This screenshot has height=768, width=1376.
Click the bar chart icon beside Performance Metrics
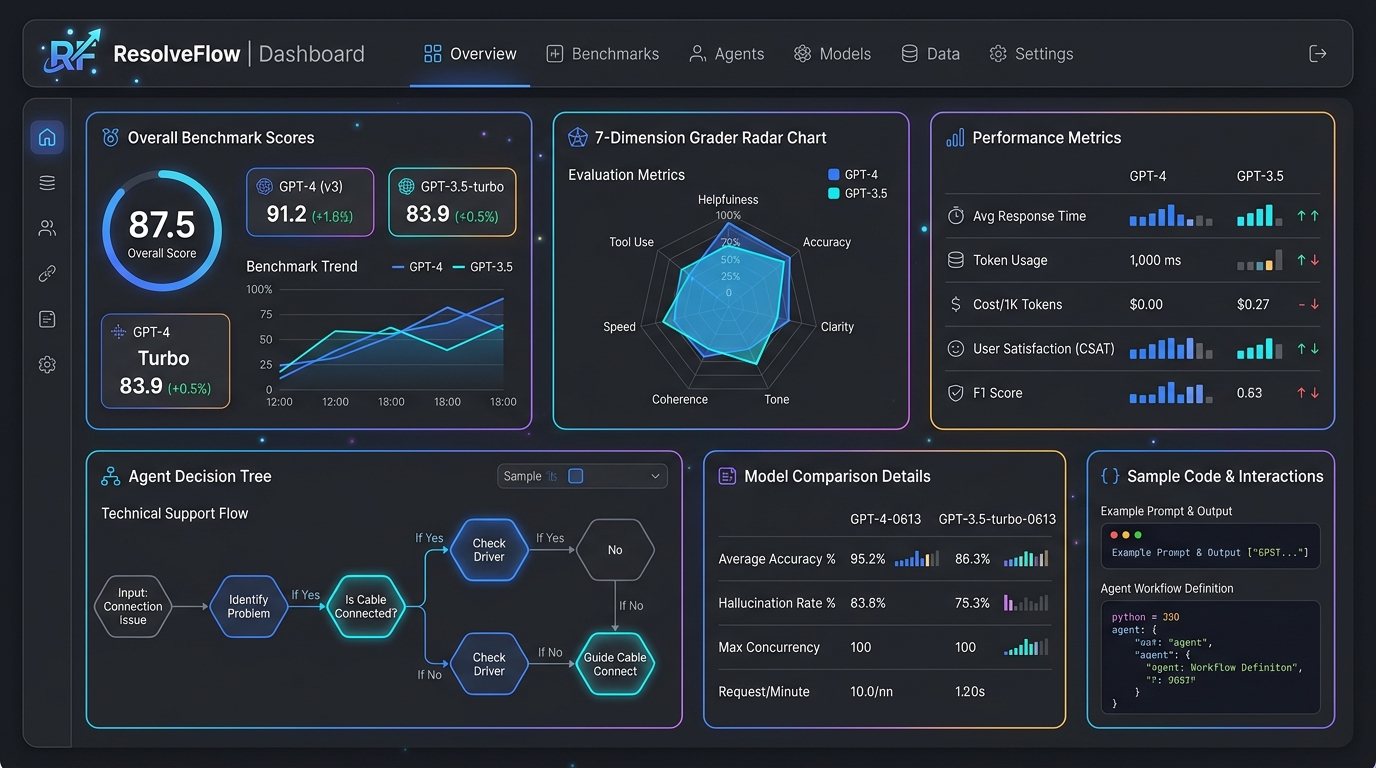[955, 138]
